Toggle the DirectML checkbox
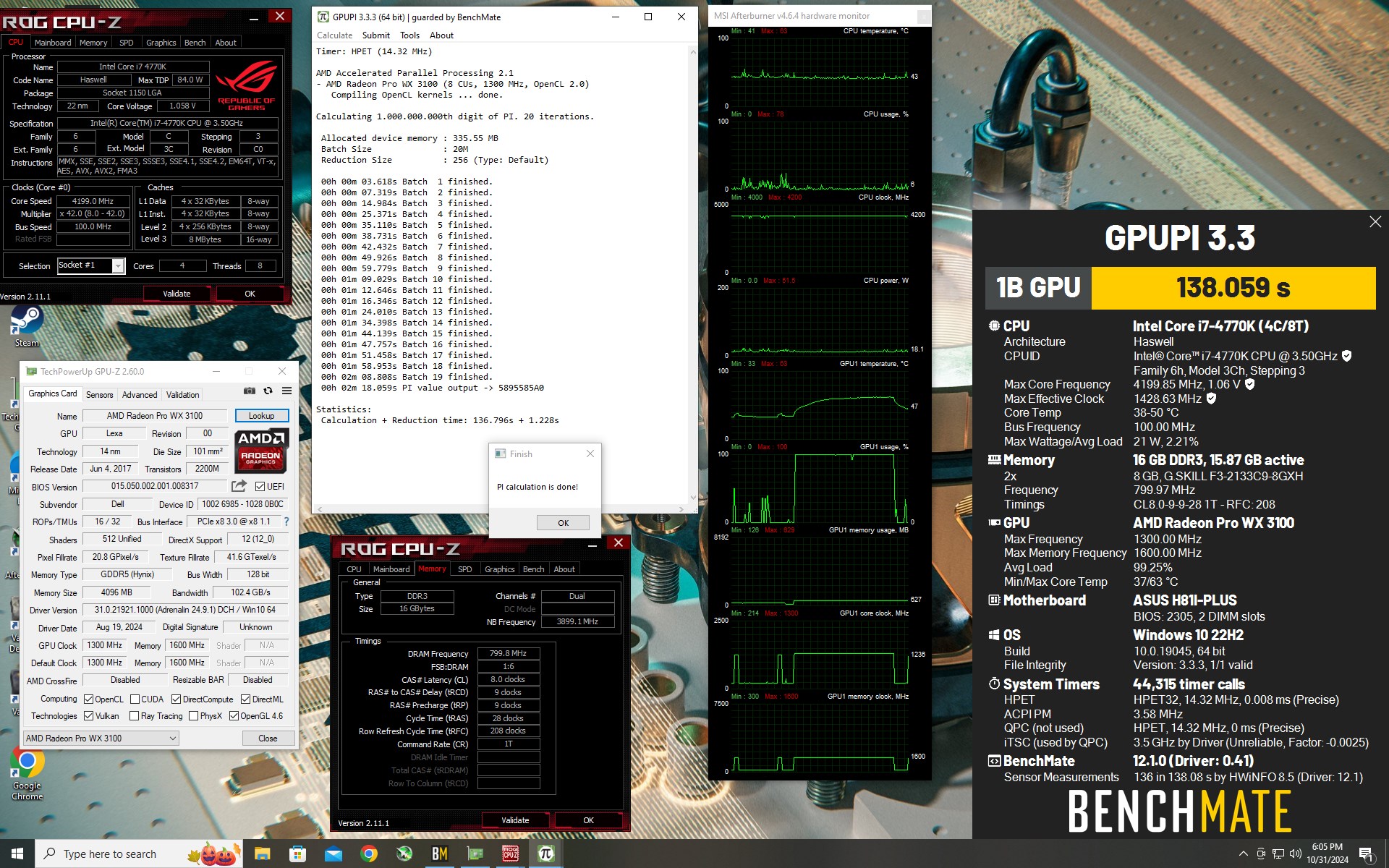Image resolution: width=1389 pixels, height=868 pixels. pyautogui.click(x=245, y=699)
